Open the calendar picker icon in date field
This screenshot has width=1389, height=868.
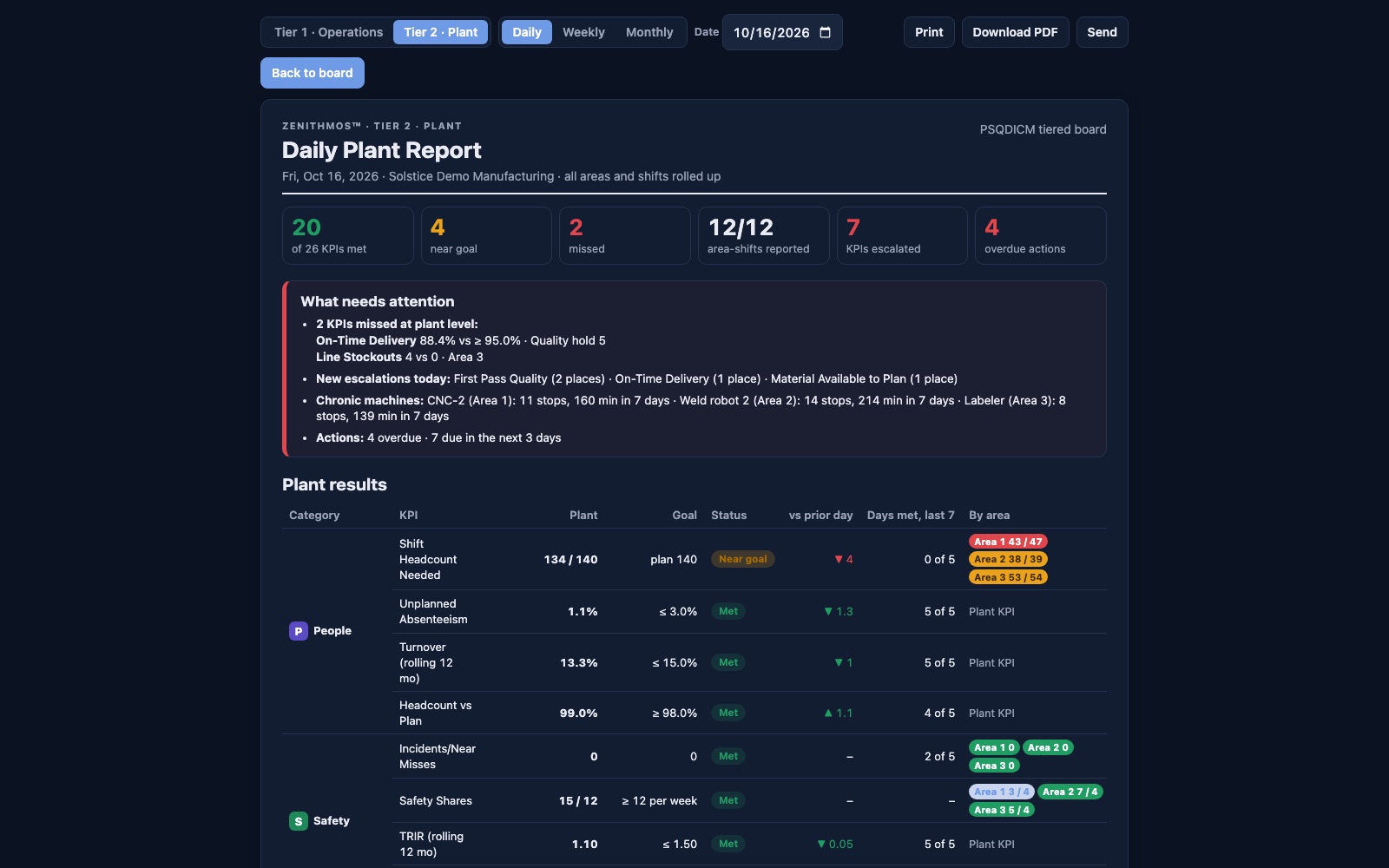(825, 32)
